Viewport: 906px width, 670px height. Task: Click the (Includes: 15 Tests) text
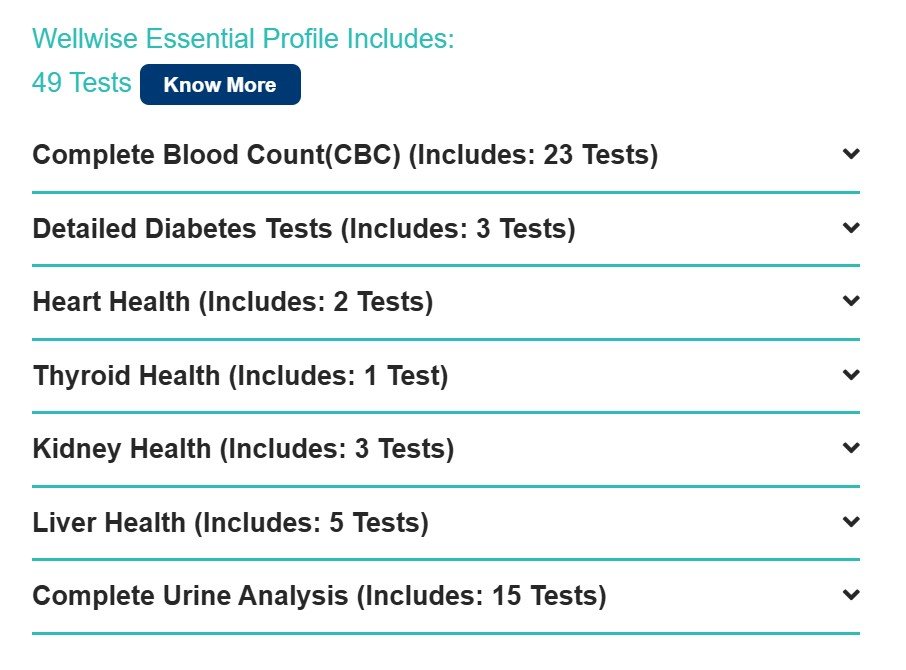click(482, 596)
